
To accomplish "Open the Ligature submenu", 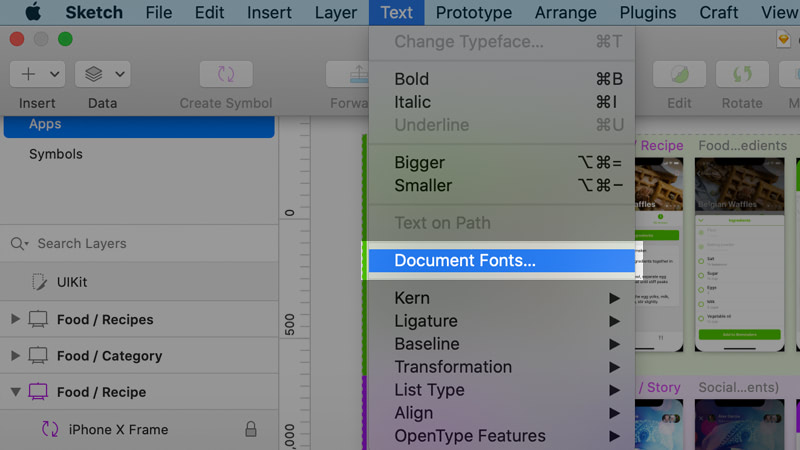I will click(502, 321).
